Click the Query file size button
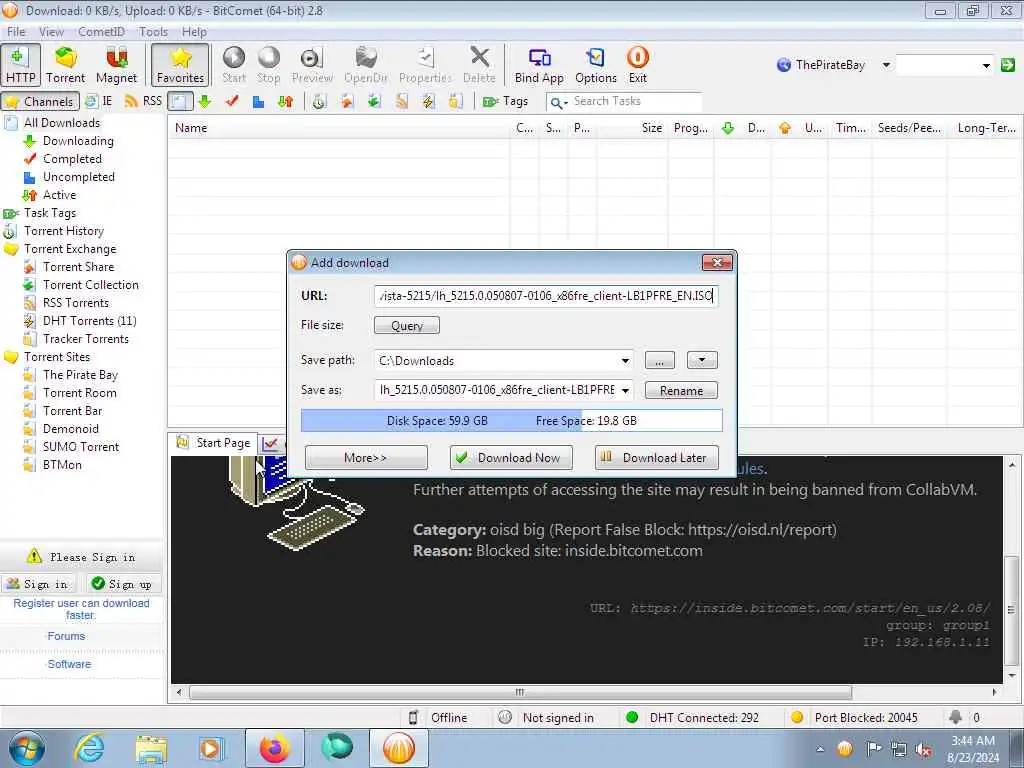 click(407, 325)
